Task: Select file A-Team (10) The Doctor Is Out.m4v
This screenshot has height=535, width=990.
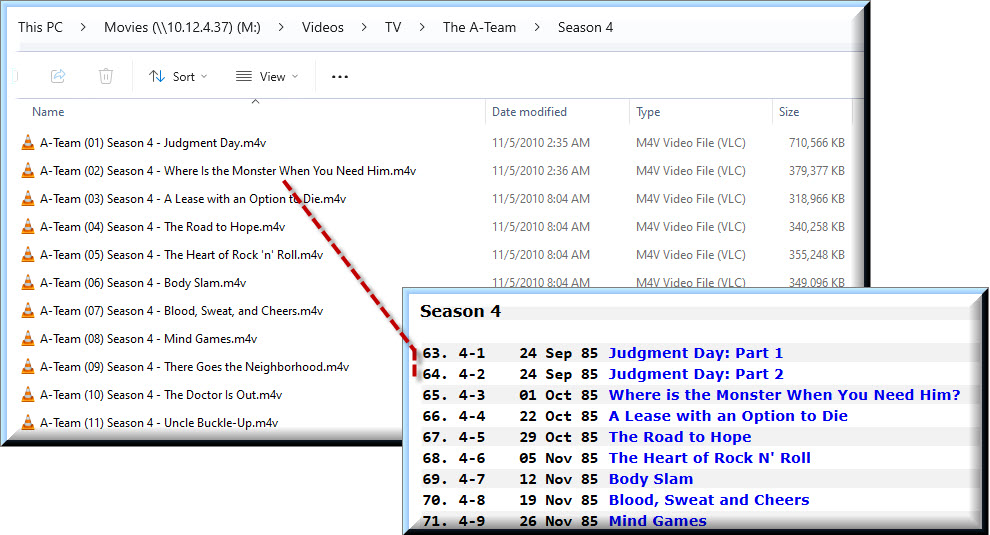Action: pos(161,394)
